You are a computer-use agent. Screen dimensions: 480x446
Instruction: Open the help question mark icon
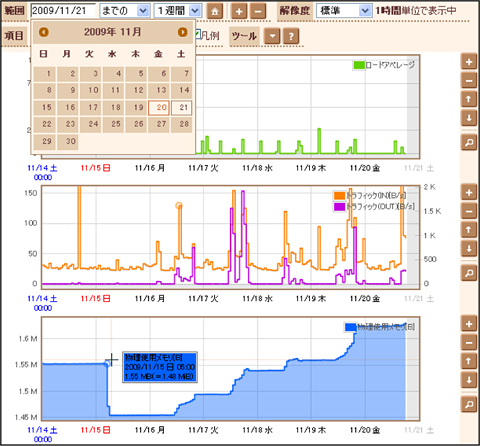pos(291,36)
